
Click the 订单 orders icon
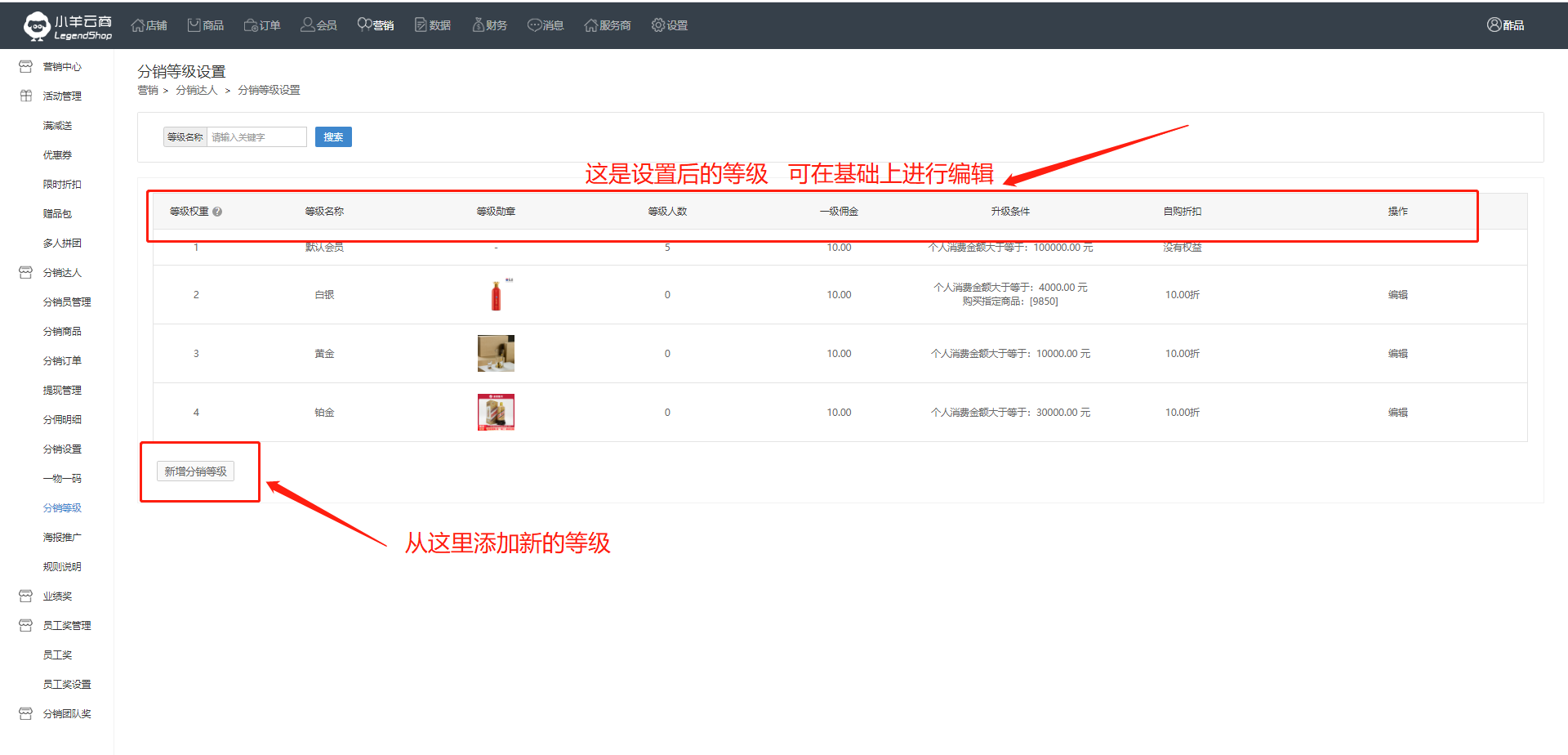click(251, 25)
